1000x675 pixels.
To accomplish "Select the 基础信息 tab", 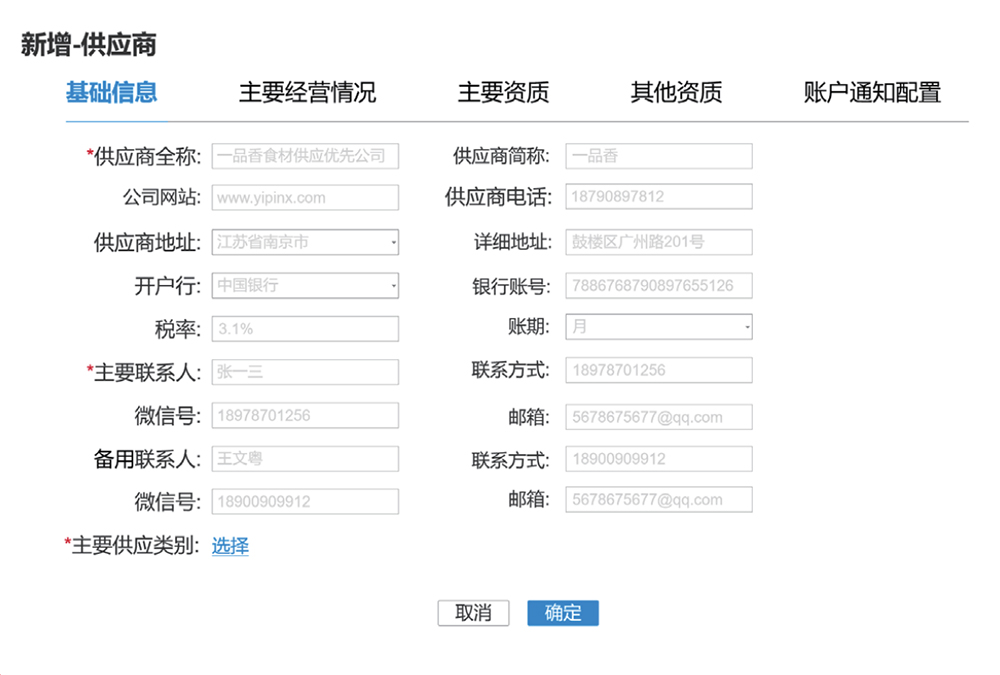I will click(x=112, y=93).
